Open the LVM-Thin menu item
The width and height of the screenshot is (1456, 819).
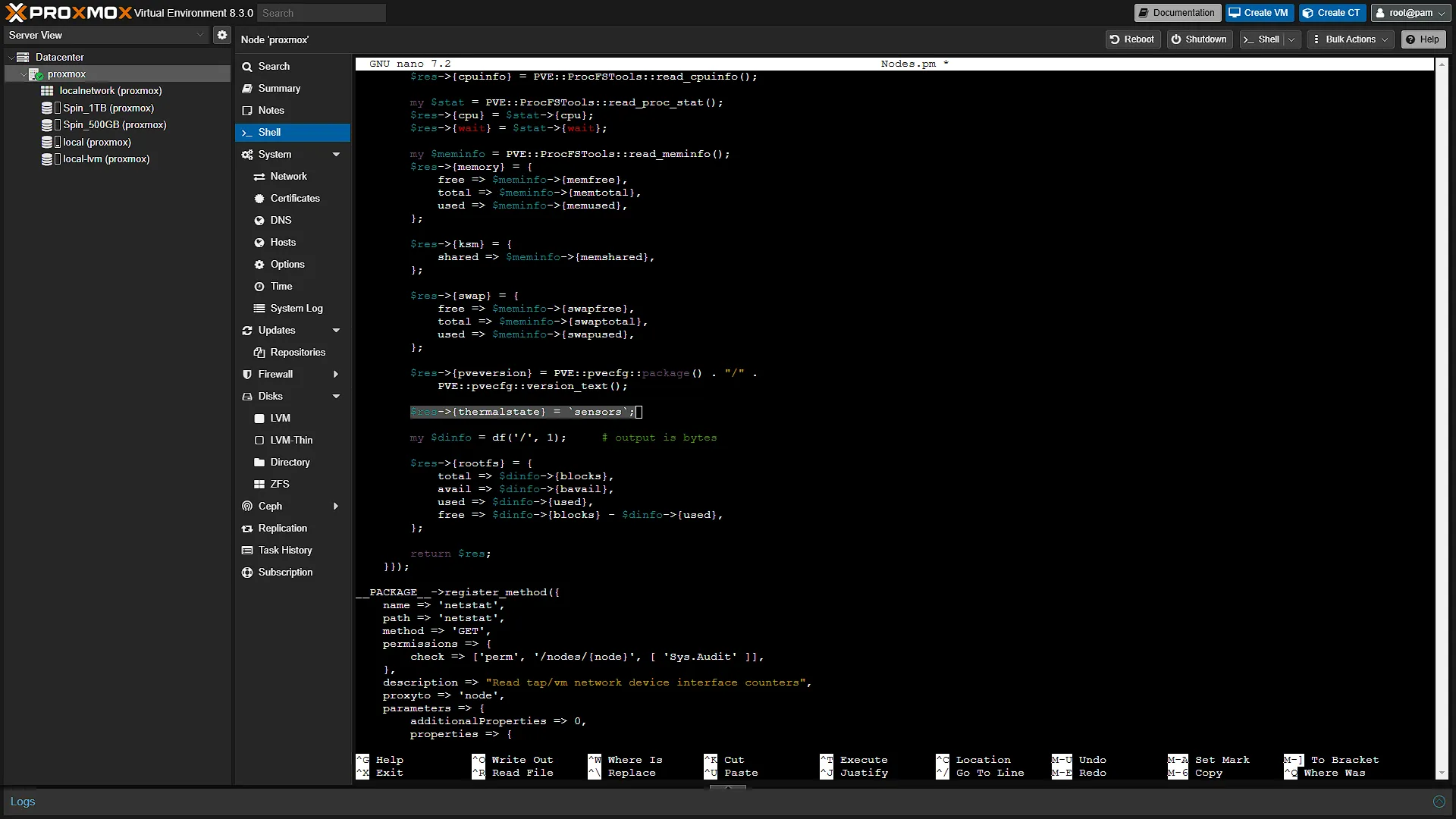(293, 441)
